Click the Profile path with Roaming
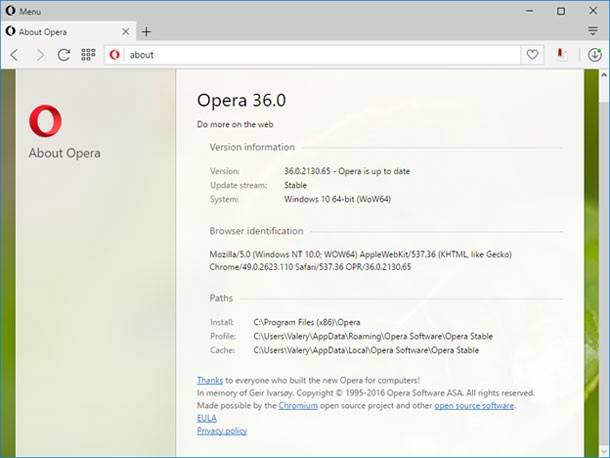The image size is (610, 458). point(373,336)
